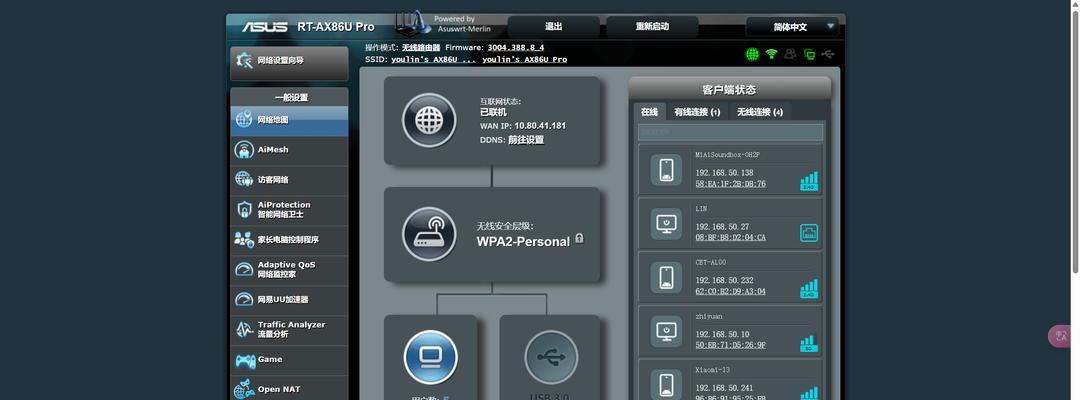Image resolution: width=1080 pixels, height=400 pixels.
Task: Click the signal strength icon for CET-AL00
Action: coord(809,288)
